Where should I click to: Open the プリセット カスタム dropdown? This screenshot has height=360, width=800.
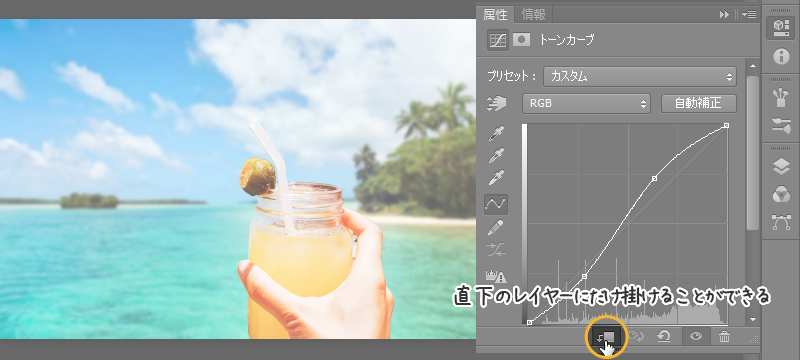[x=640, y=76]
